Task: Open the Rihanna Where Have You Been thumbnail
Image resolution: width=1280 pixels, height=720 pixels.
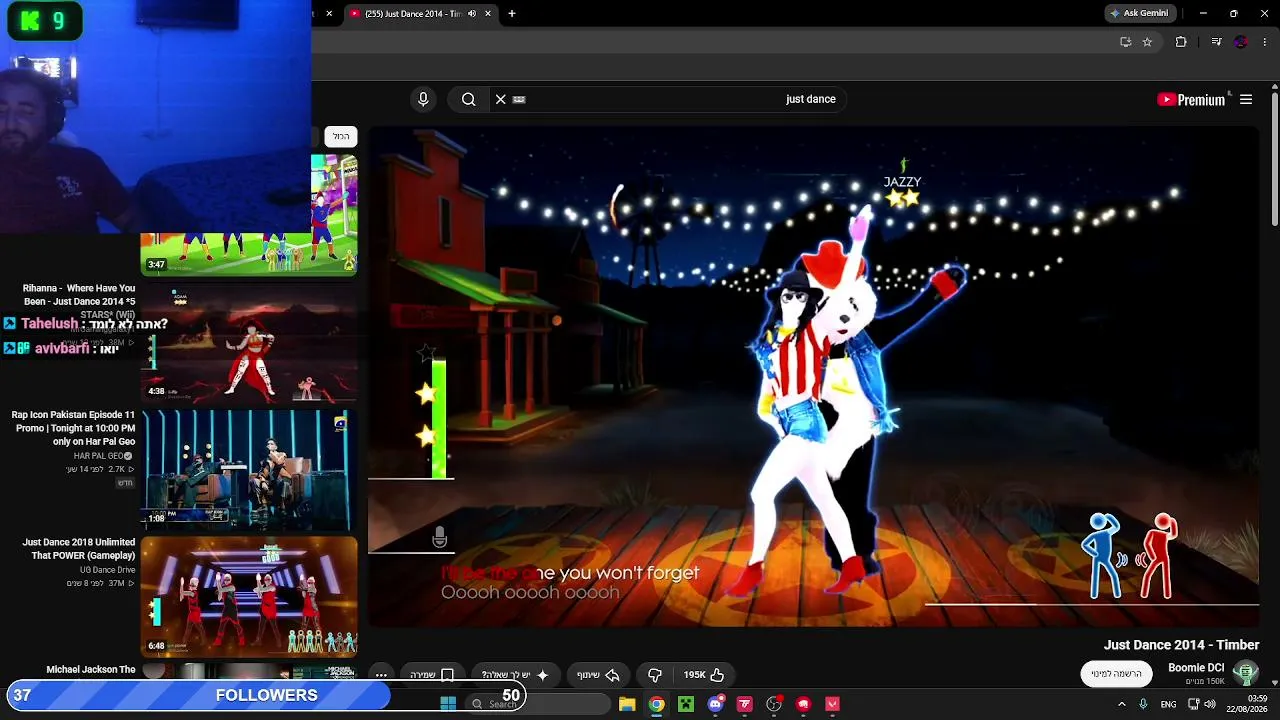Action: pyautogui.click(x=249, y=342)
